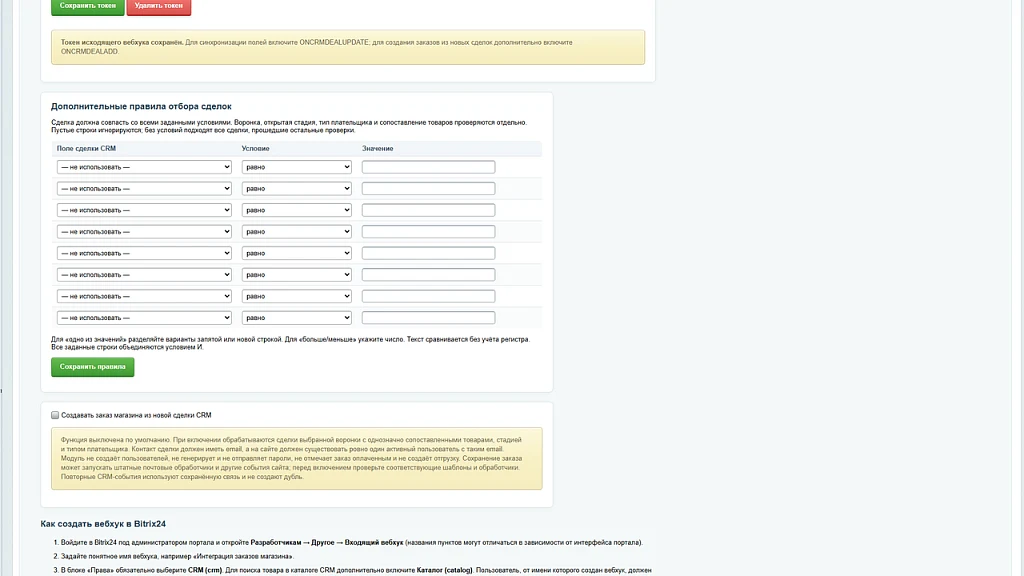Open the равно condition dropdown in the fourth rule row
This screenshot has width=1024, height=576.
(x=296, y=232)
